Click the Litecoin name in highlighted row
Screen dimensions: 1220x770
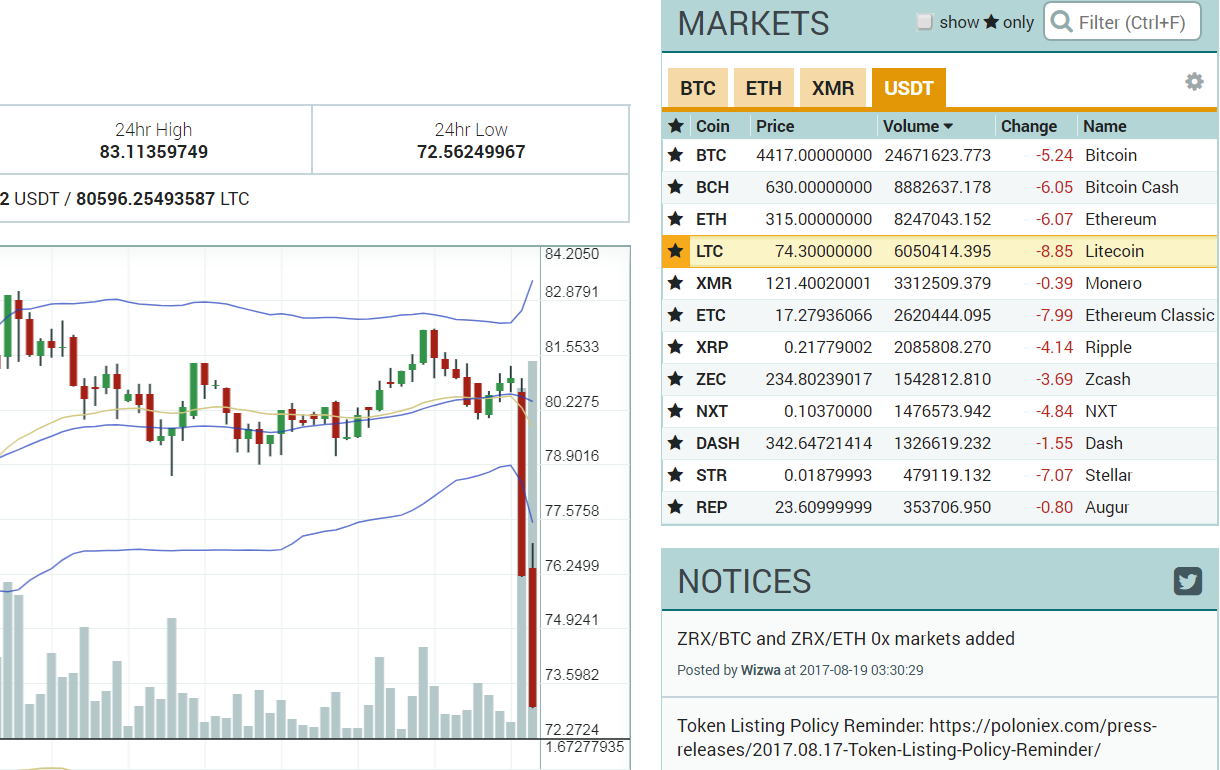click(x=1115, y=251)
